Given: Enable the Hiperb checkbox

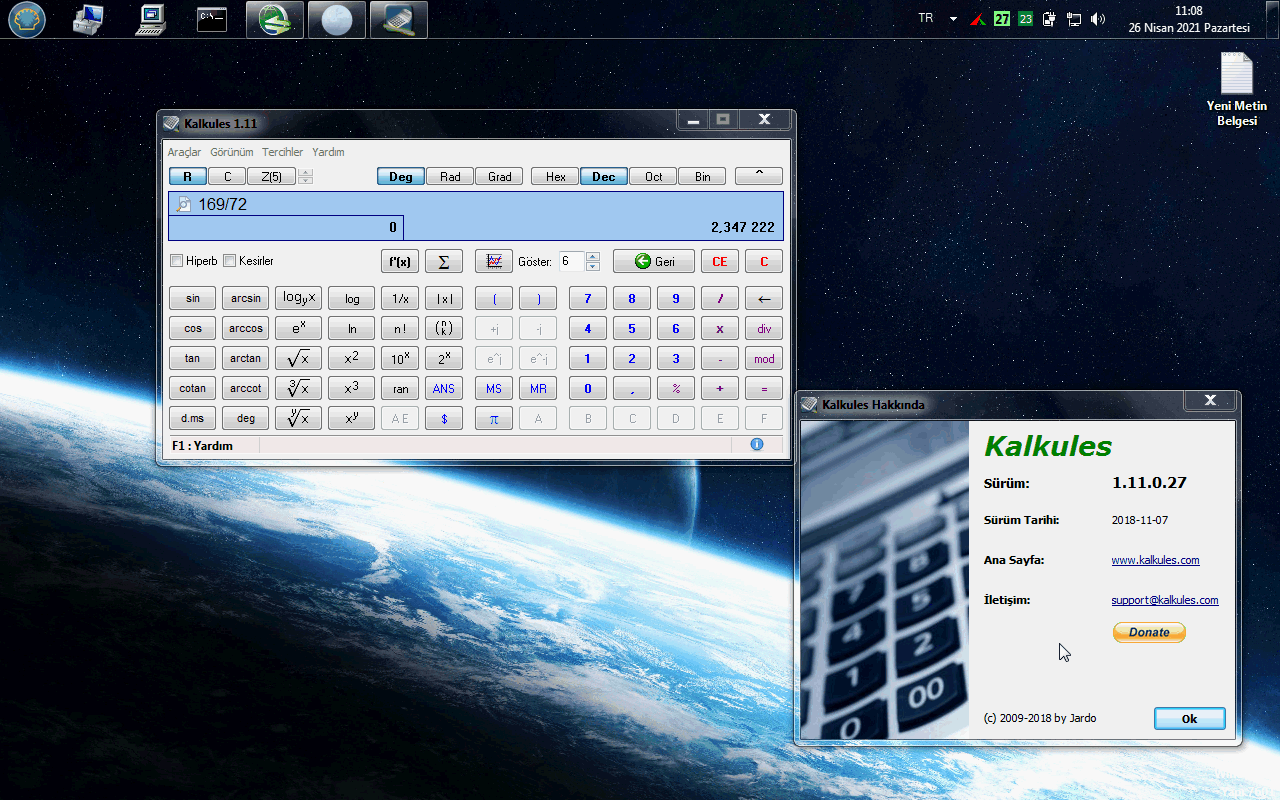Looking at the screenshot, I should [177, 261].
